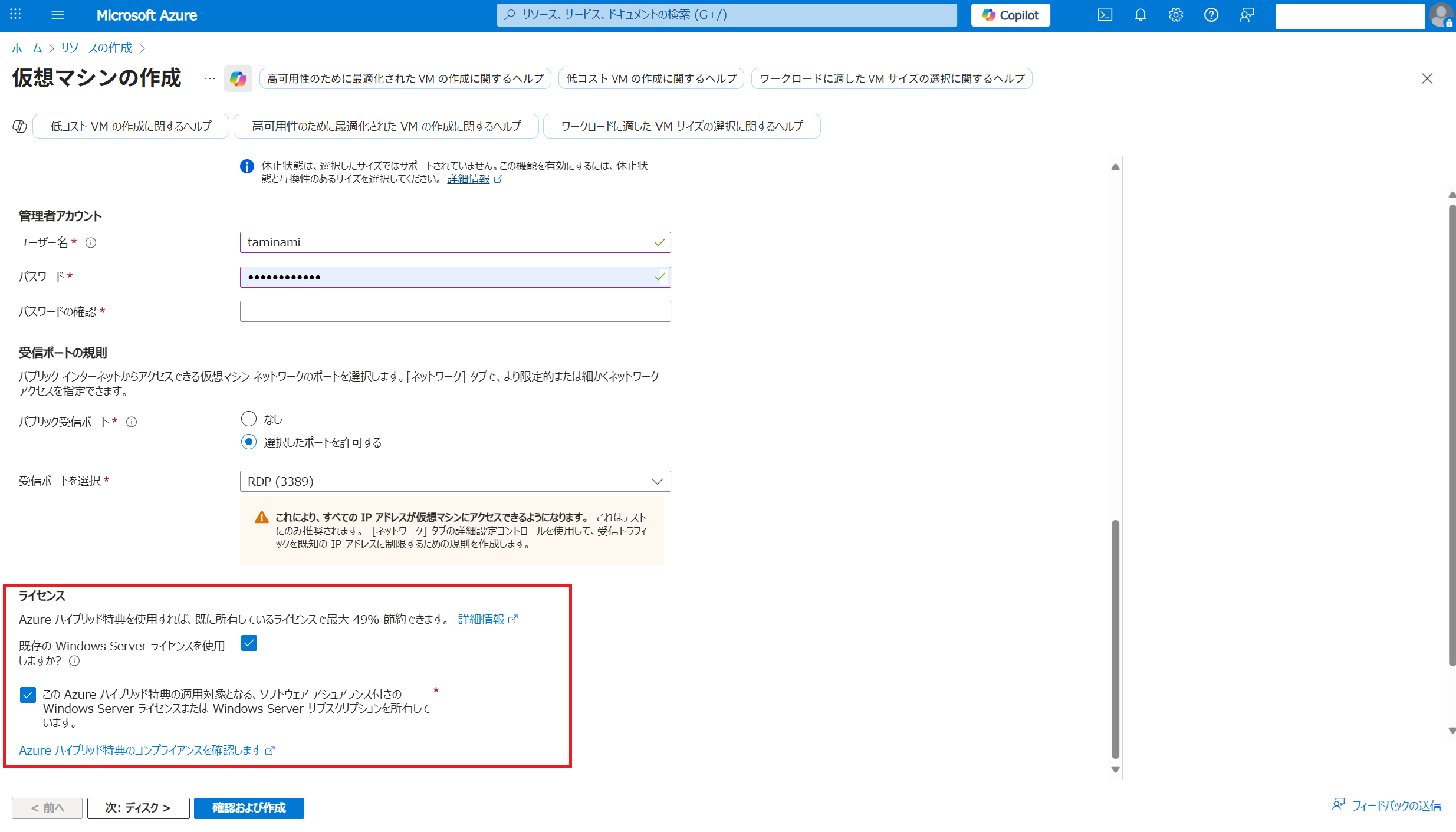Open portal settings gear
The image size is (1456, 832).
pos(1175,15)
